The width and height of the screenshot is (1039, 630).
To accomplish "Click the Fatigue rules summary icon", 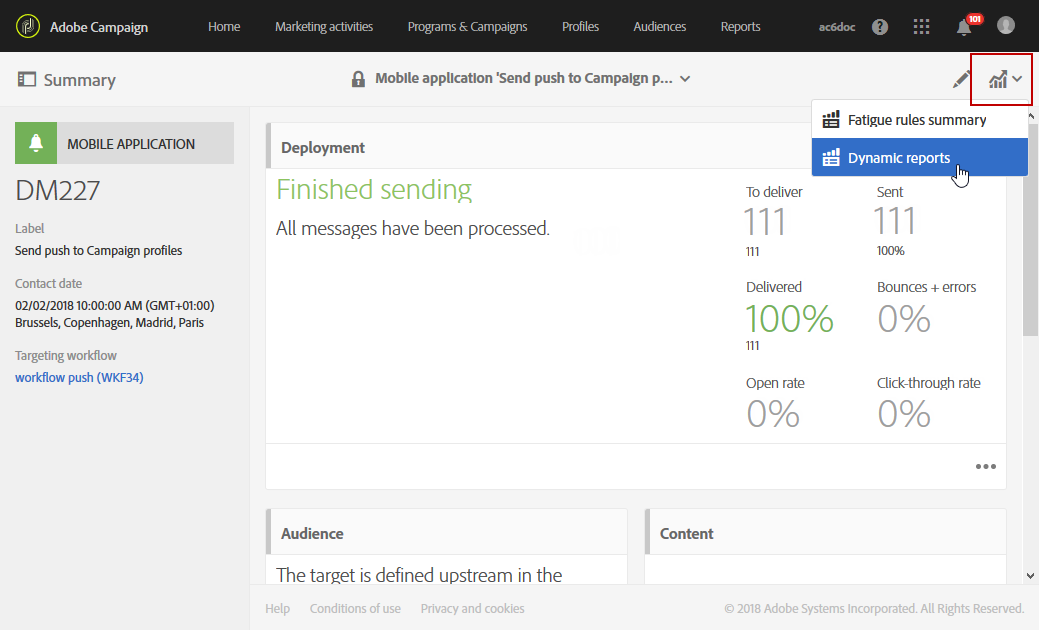I will coord(830,120).
